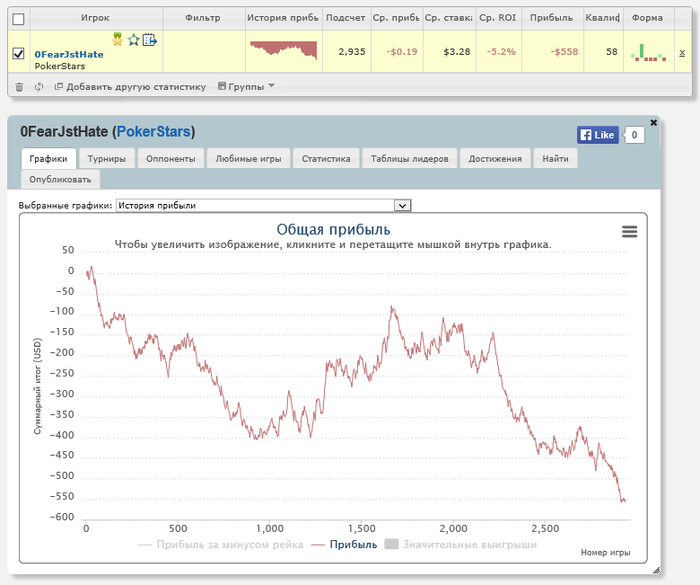The width and height of the screenshot is (700, 585).
Task: Click the Like count bubble showing 0
Action: [634, 135]
